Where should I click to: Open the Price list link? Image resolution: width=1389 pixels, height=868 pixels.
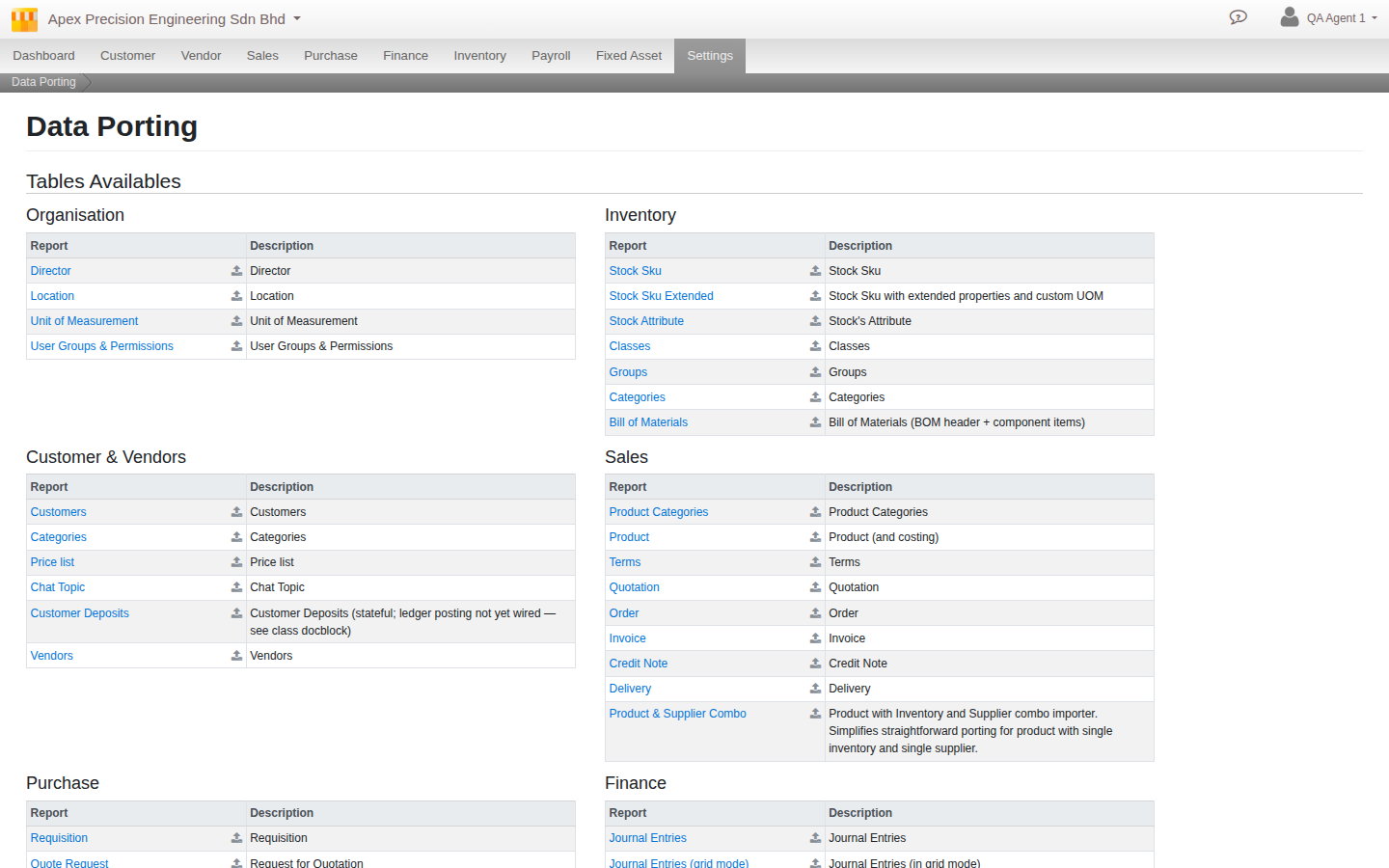(x=52, y=562)
